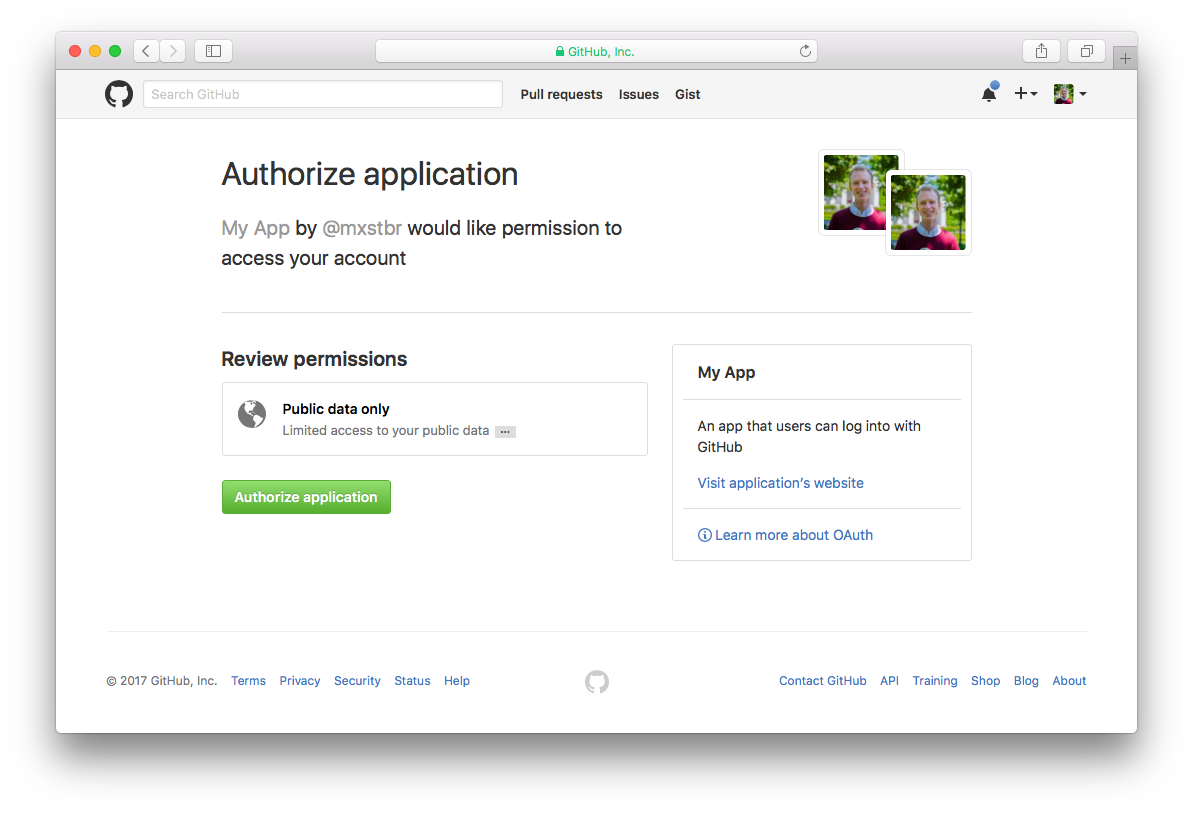The height and width of the screenshot is (813, 1193).
Task: Click the globe icon for Public data
Action: [x=252, y=414]
